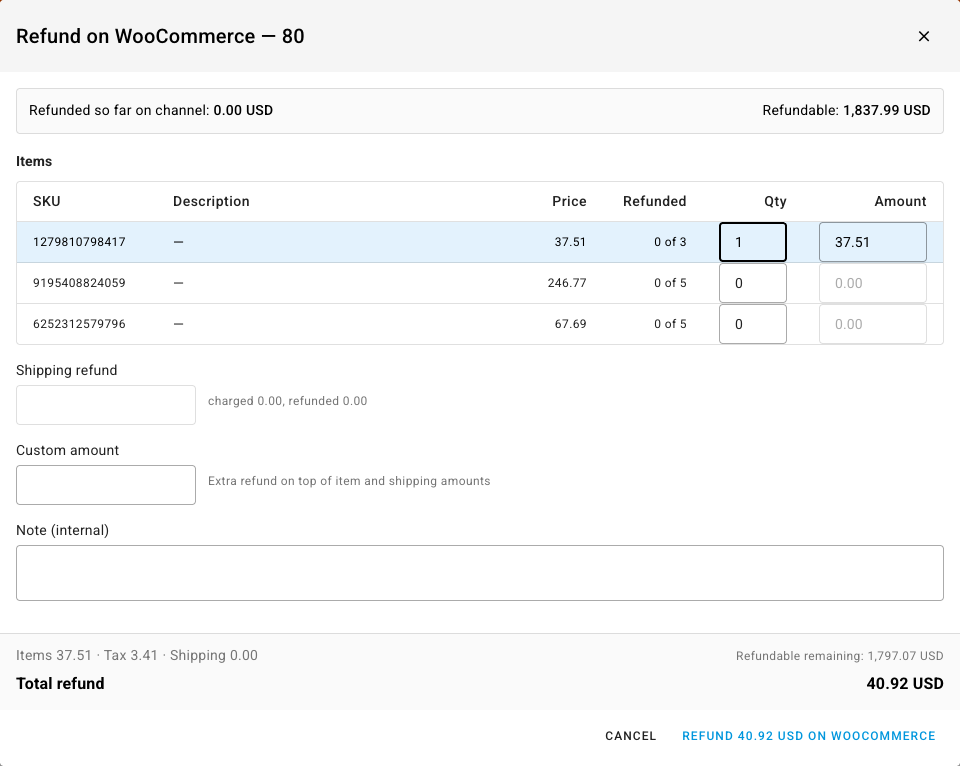Click the Shipping refund input box

click(x=106, y=405)
